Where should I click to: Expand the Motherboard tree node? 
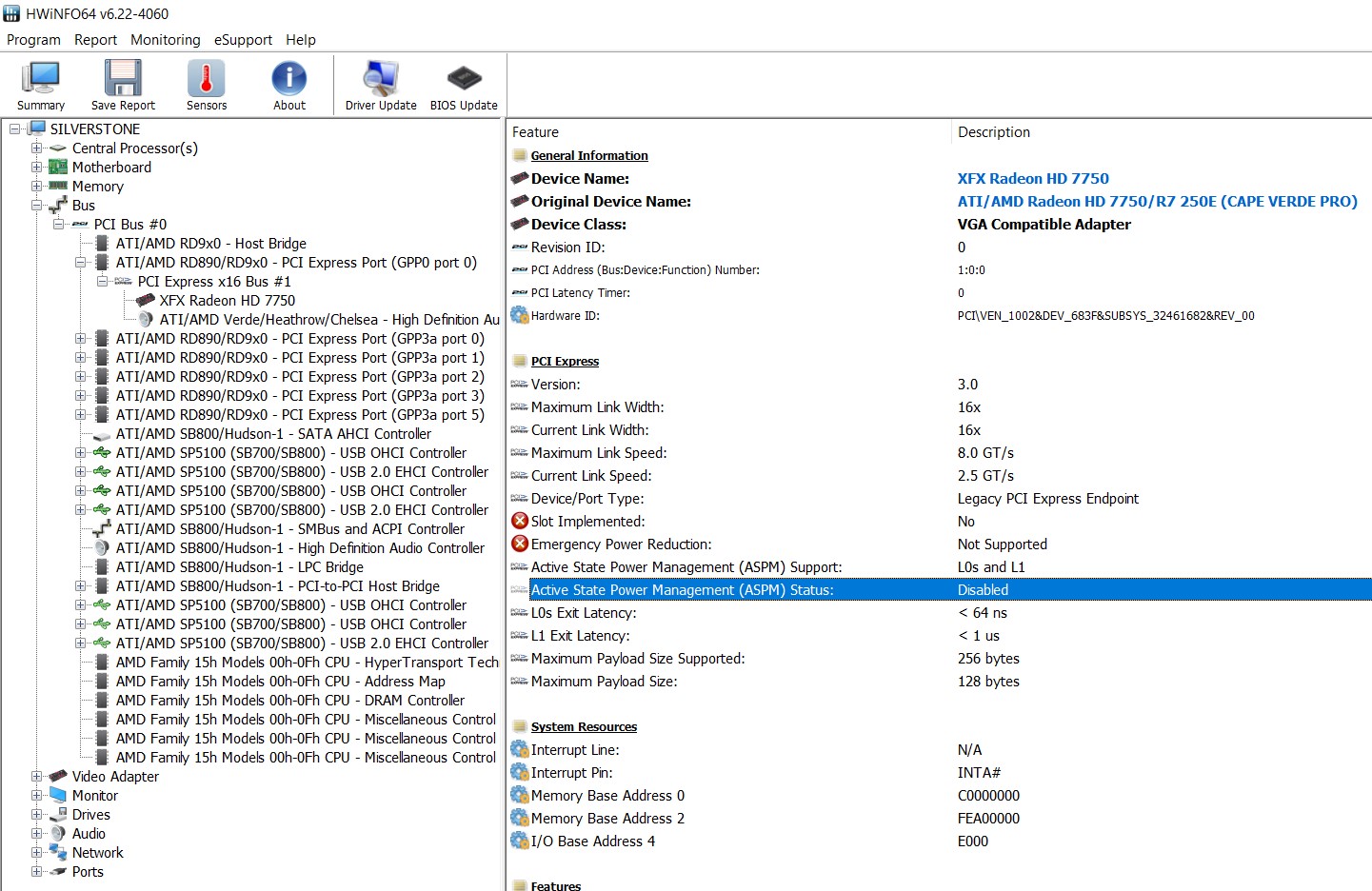(x=36, y=167)
